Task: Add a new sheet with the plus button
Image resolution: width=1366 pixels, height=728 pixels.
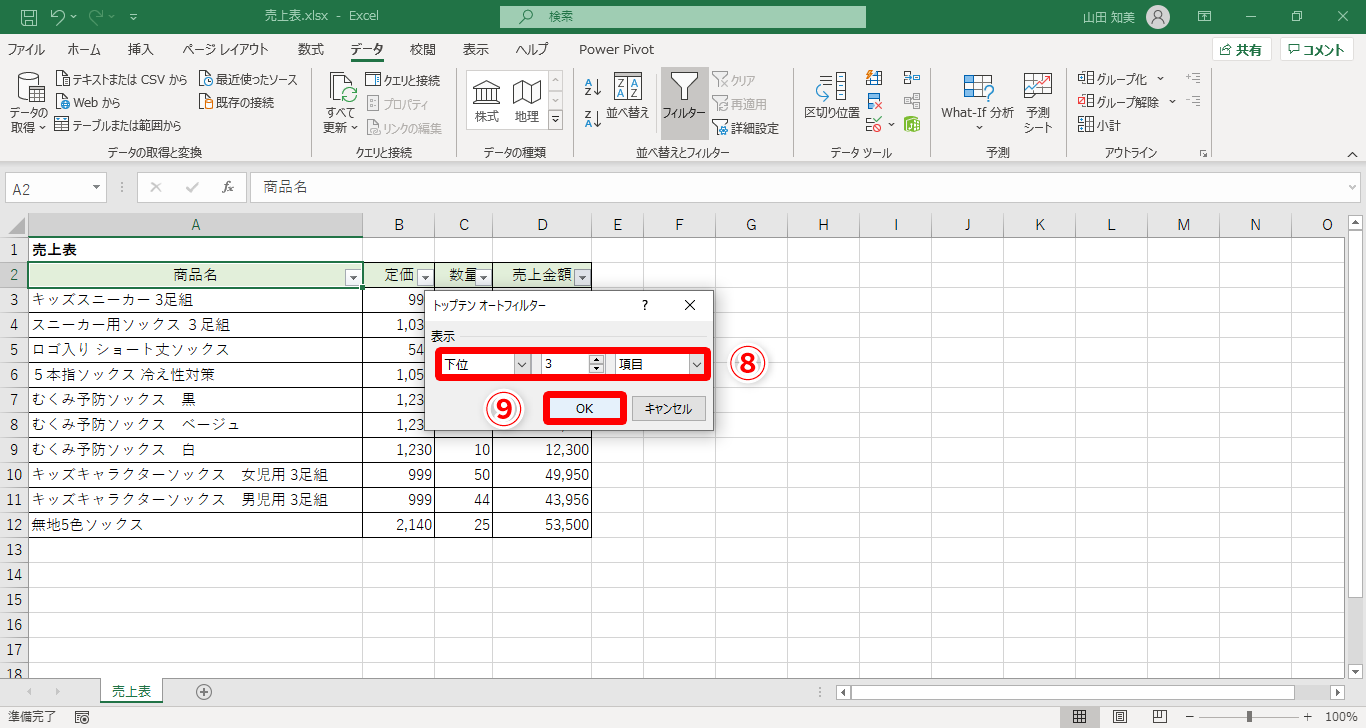Action: coord(204,691)
